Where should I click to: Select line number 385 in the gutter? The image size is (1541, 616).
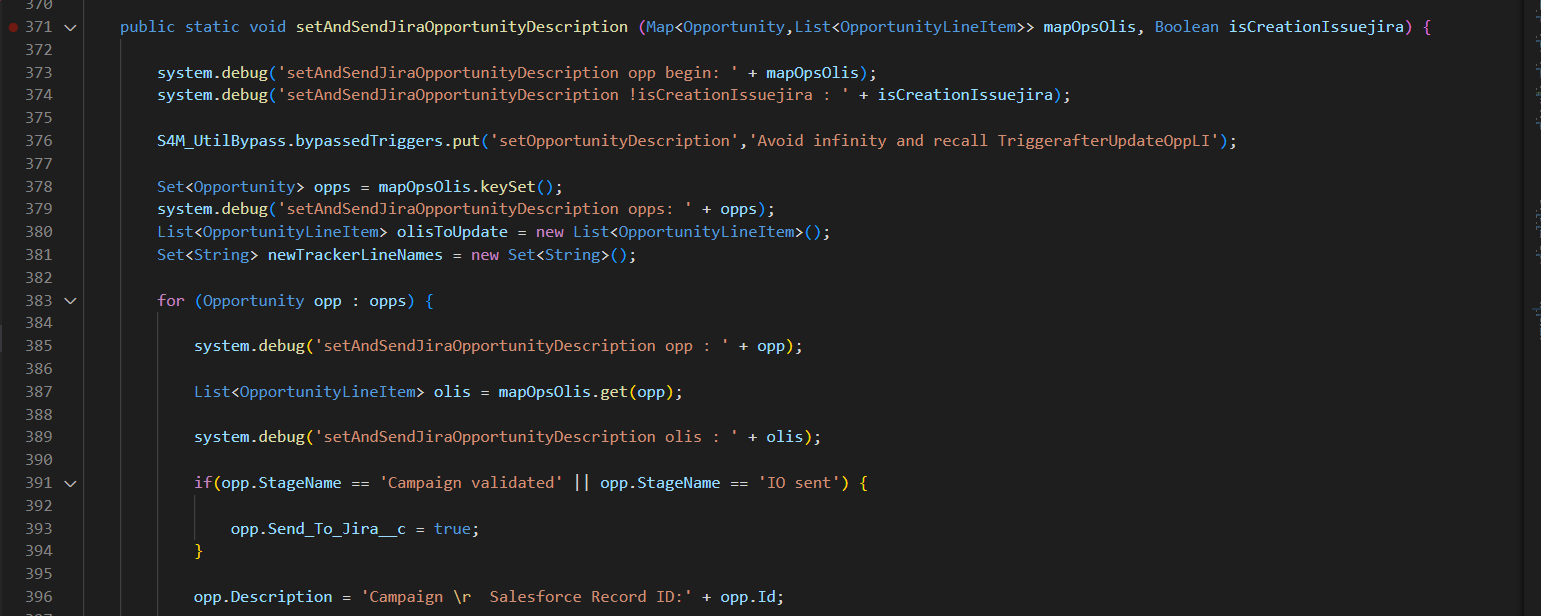click(37, 346)
